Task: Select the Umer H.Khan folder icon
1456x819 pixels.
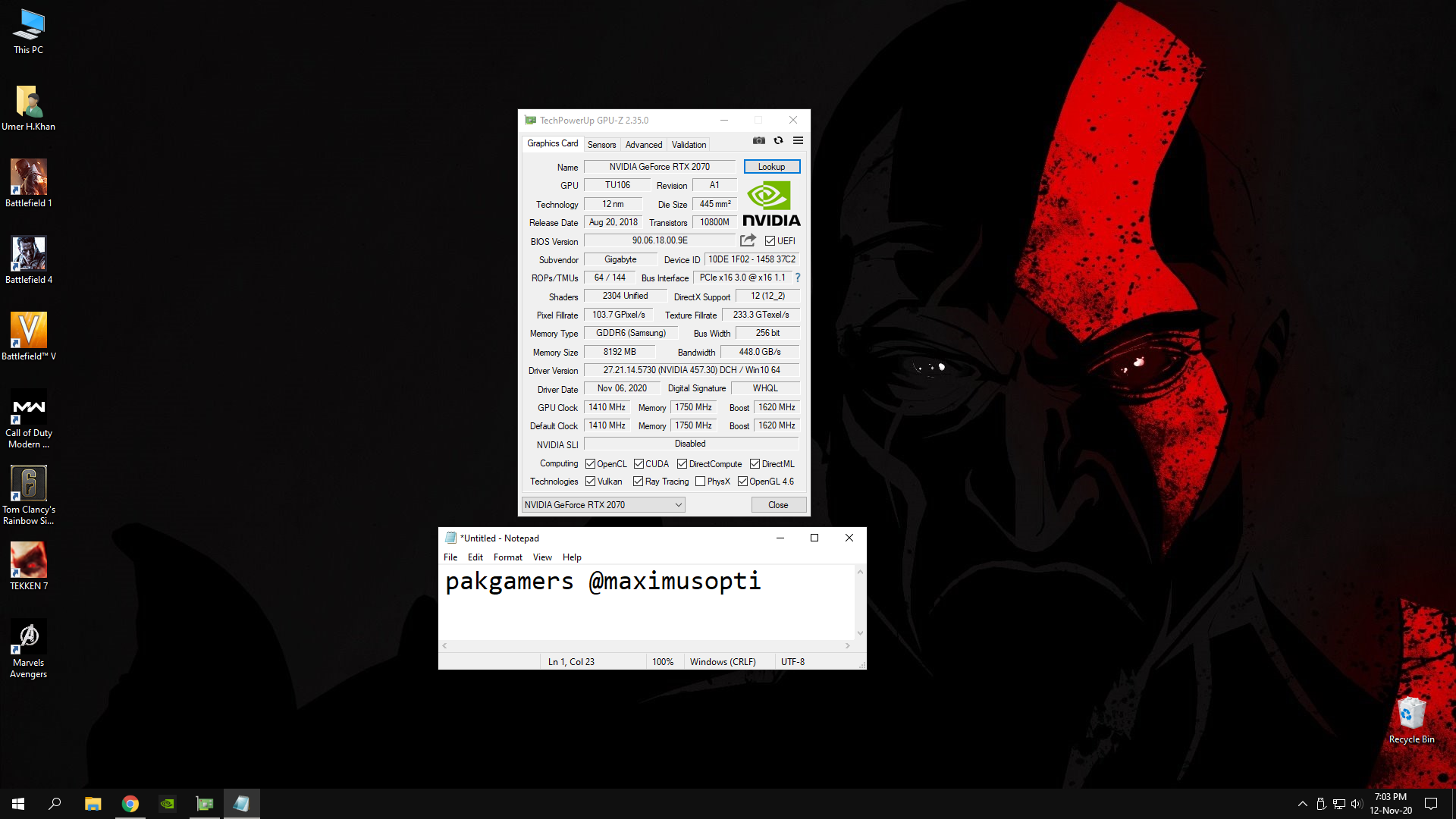Action: coord(28,108)
